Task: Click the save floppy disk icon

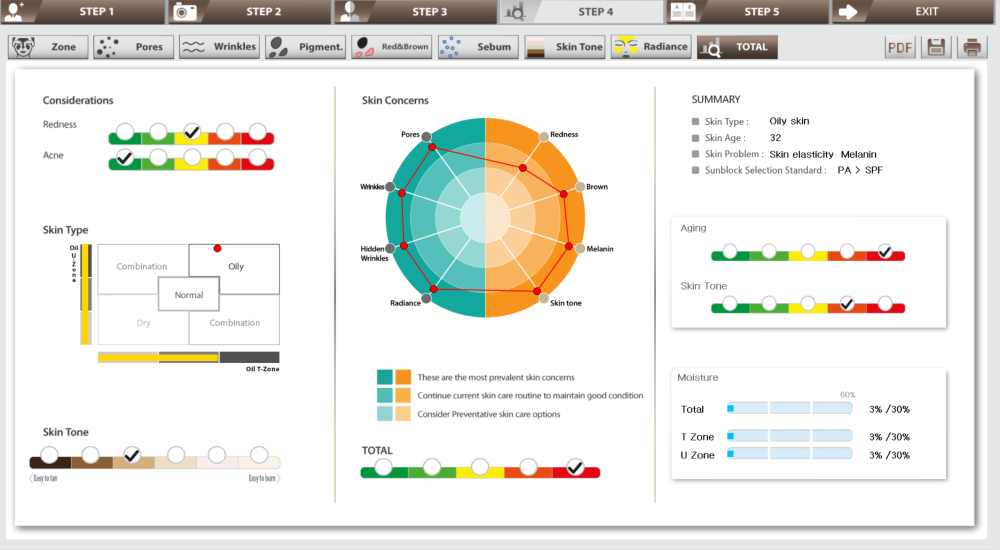Action: [936, 47]
